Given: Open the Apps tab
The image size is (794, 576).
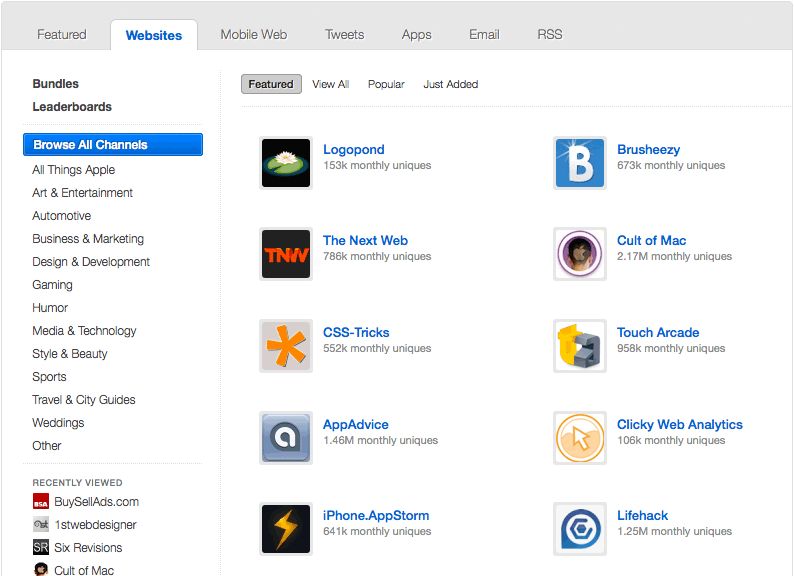Looking at the screenshot, I should 417,34.
